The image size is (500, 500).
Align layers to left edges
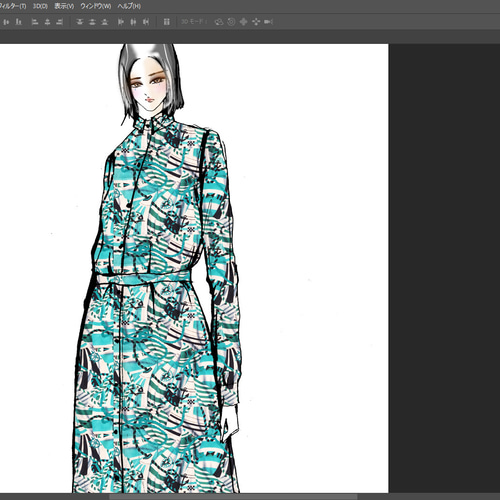[35, 22]
